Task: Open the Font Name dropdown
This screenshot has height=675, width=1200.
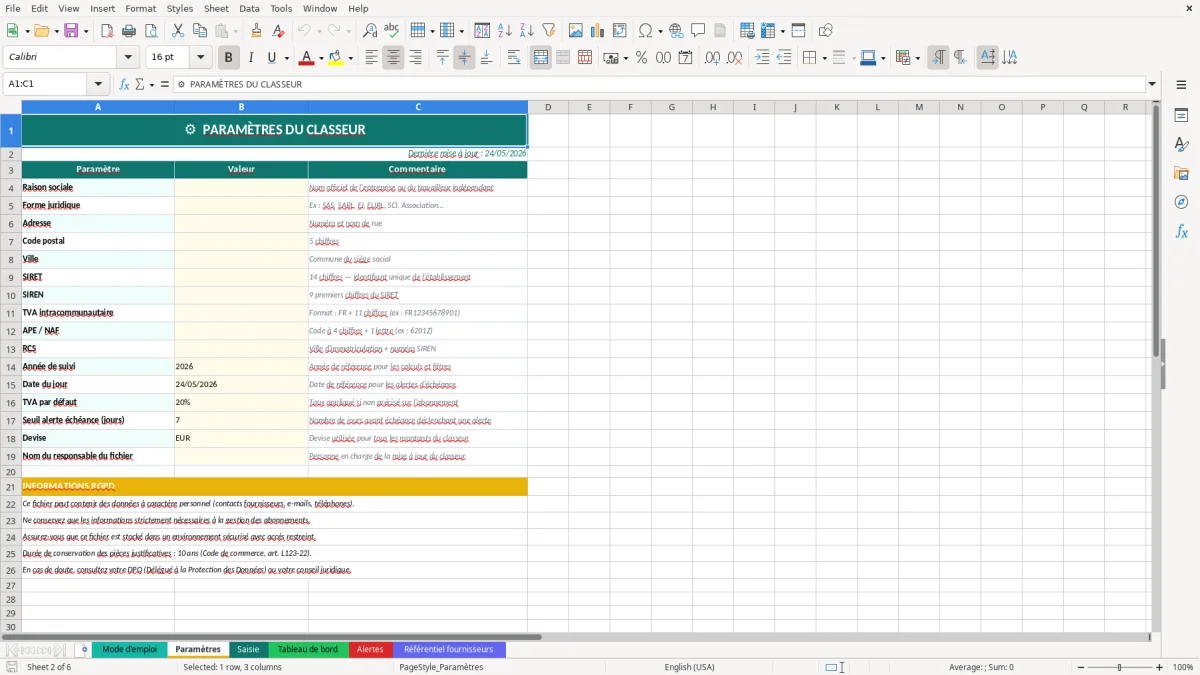Action: (127, 58)
